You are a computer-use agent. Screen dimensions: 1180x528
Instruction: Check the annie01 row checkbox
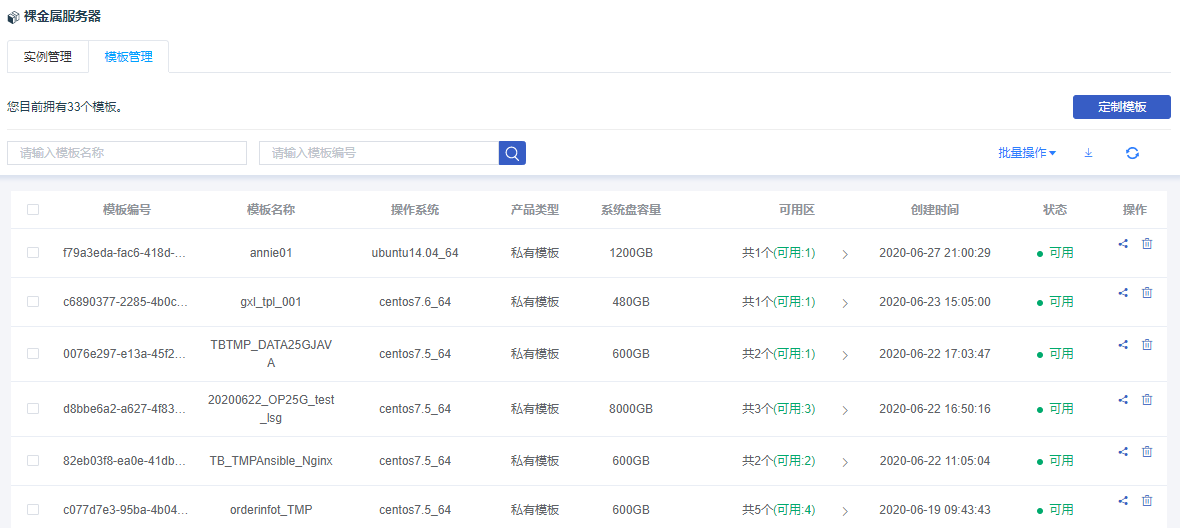pos(33,253)
